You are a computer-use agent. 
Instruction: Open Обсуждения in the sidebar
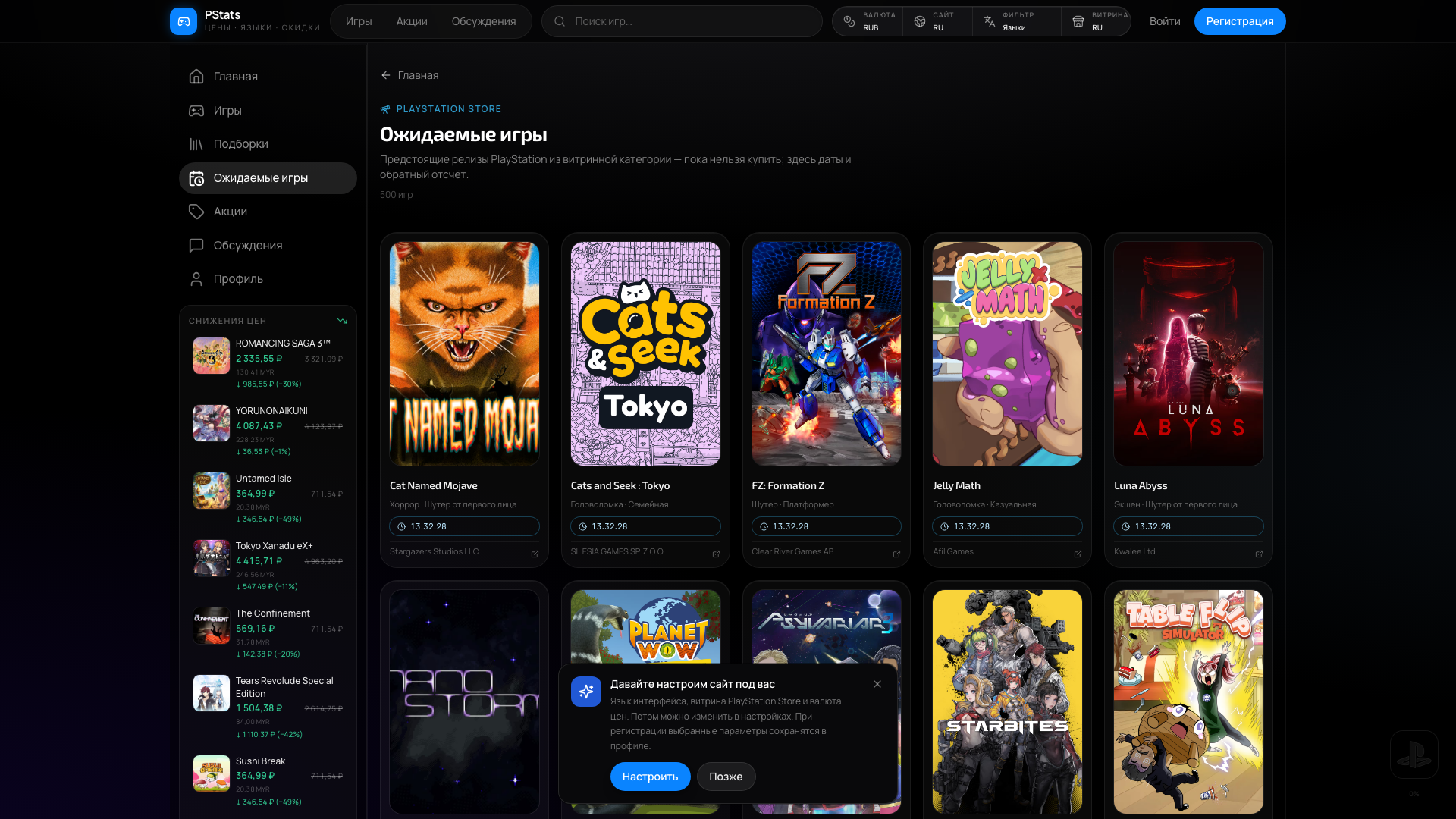(x=268, y=246)
